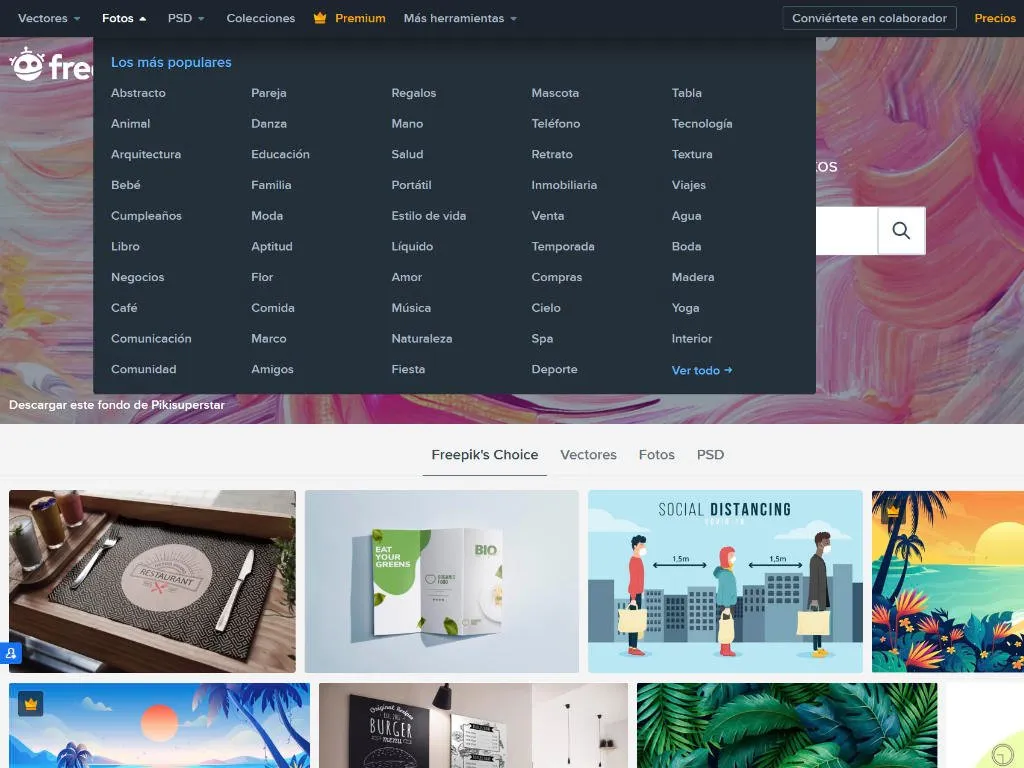Choose the Comida category

coord(272,308)
